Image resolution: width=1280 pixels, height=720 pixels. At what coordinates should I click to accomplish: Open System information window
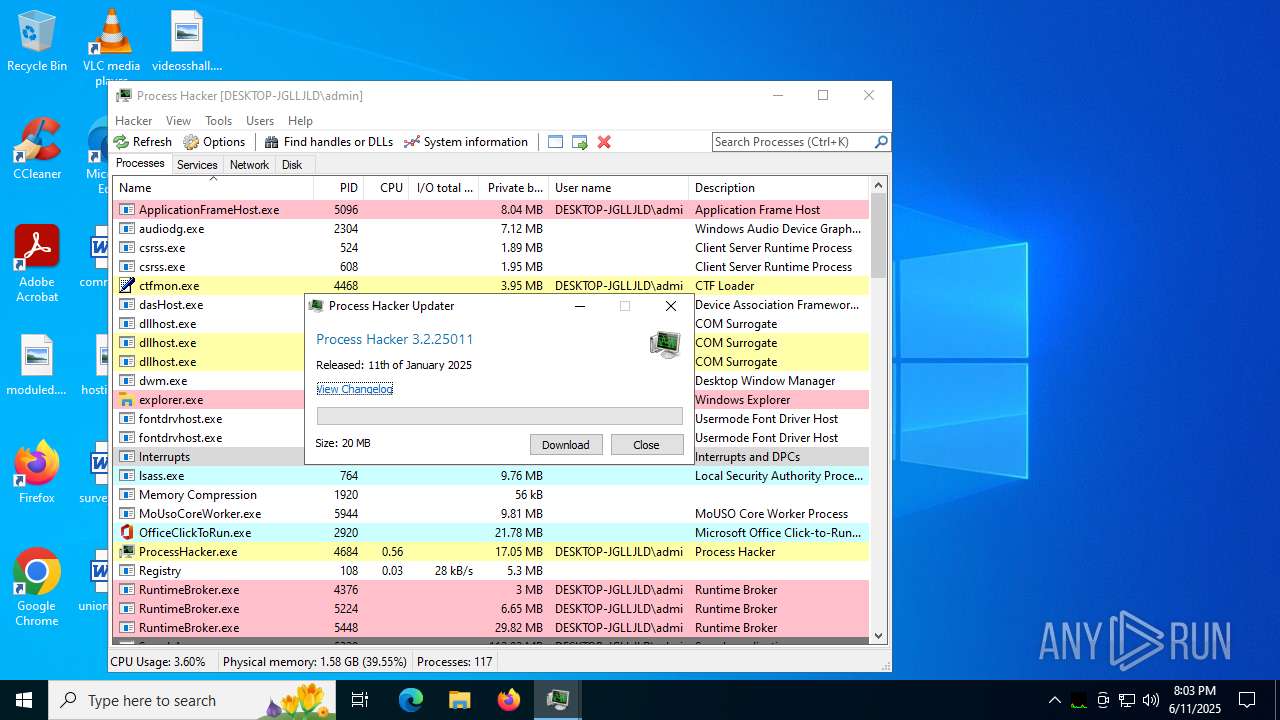tap(466, 142)
